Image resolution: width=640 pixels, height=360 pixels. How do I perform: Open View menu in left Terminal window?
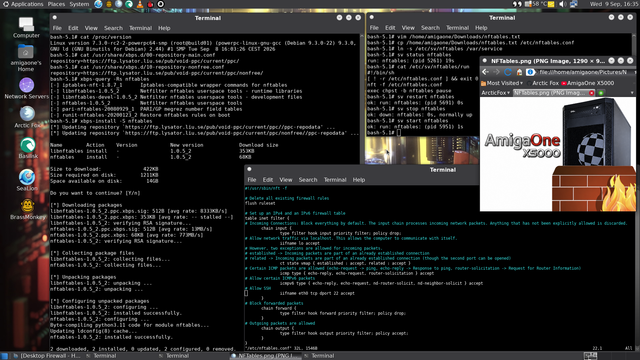pos(91,28)
